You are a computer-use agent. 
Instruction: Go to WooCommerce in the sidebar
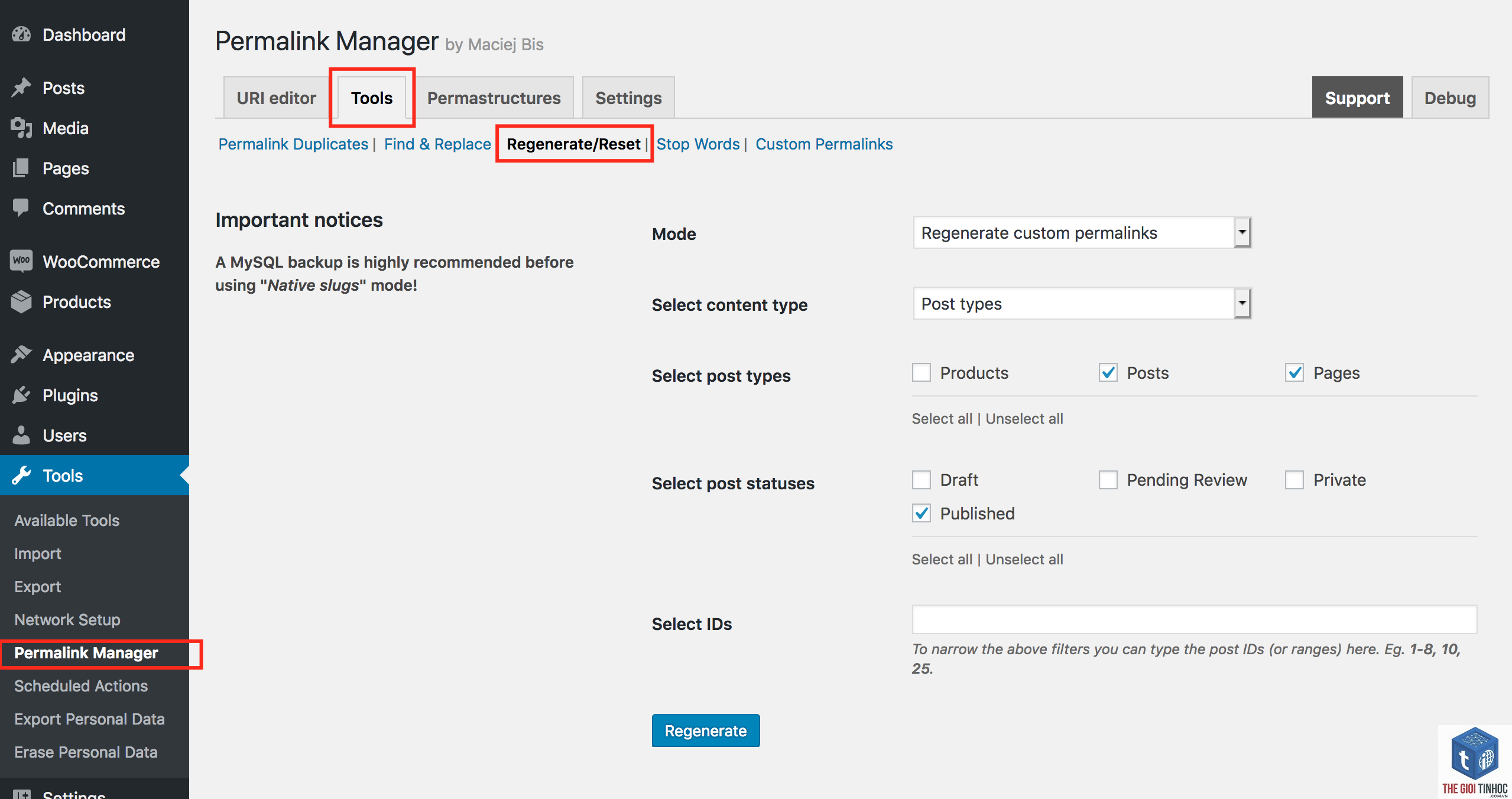click(101, 261)
